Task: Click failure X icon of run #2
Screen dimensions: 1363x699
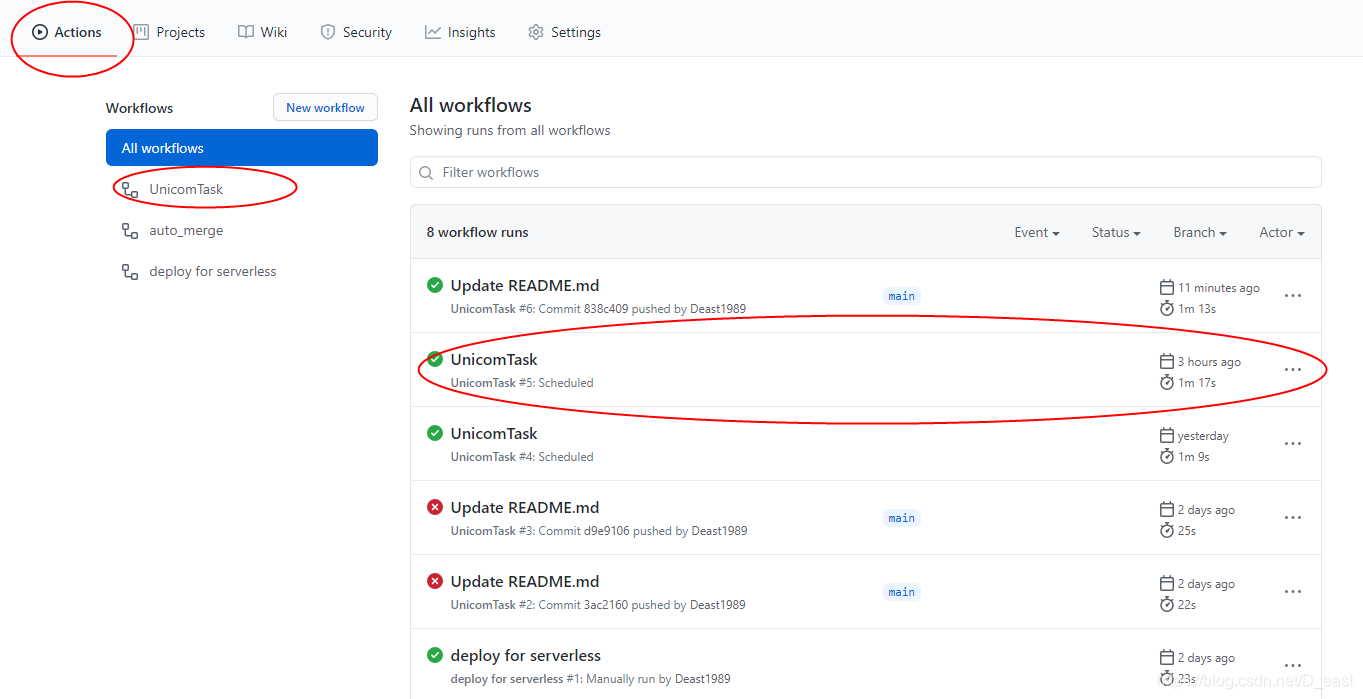Action: [435, 581]
